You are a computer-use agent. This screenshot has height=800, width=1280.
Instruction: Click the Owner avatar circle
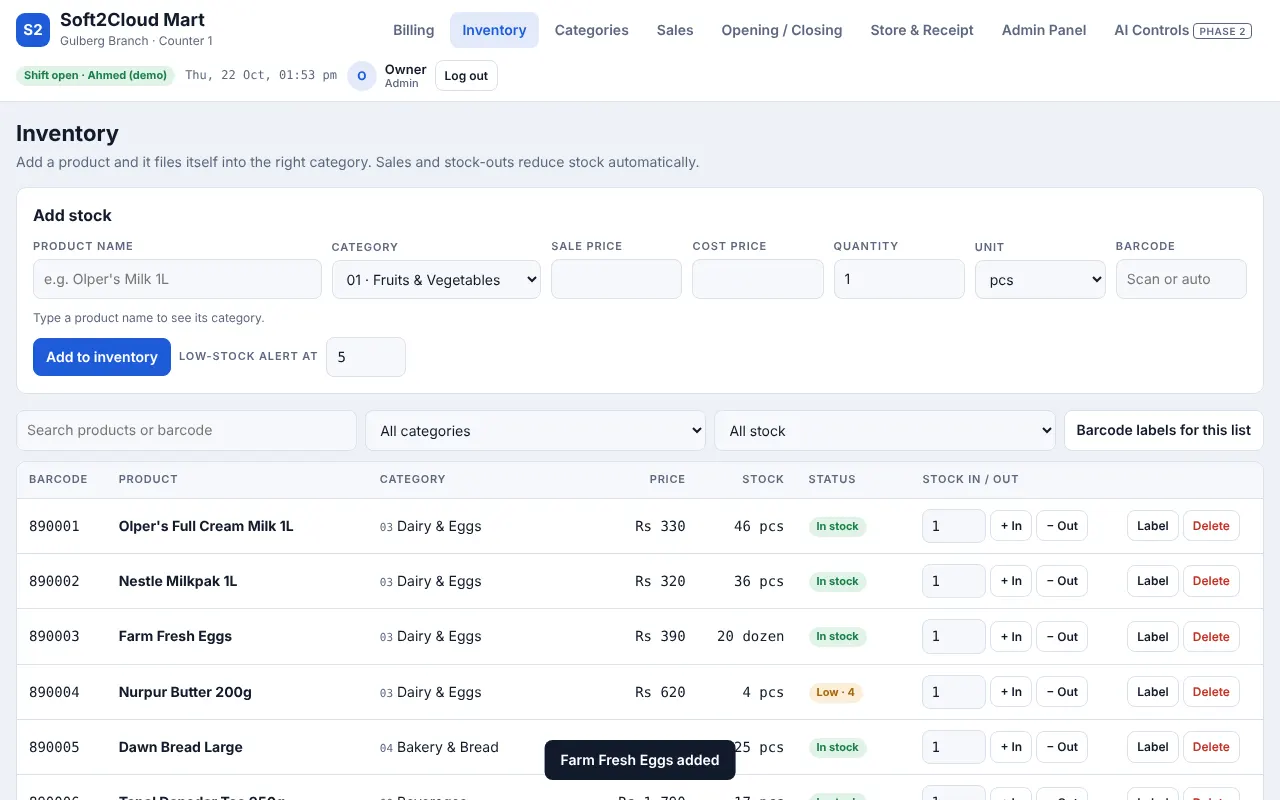tap(362, 76)
